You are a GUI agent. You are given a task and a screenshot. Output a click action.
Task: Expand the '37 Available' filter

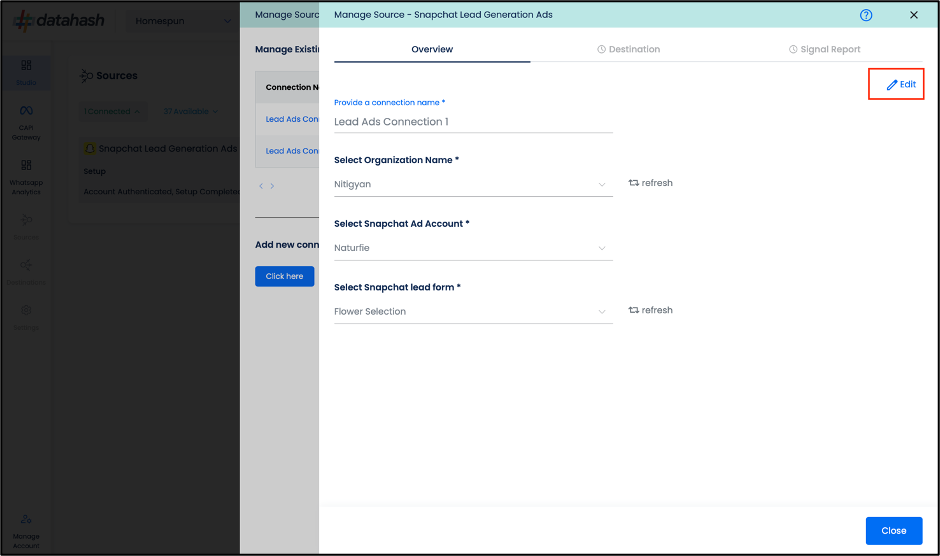pos(191,112)
